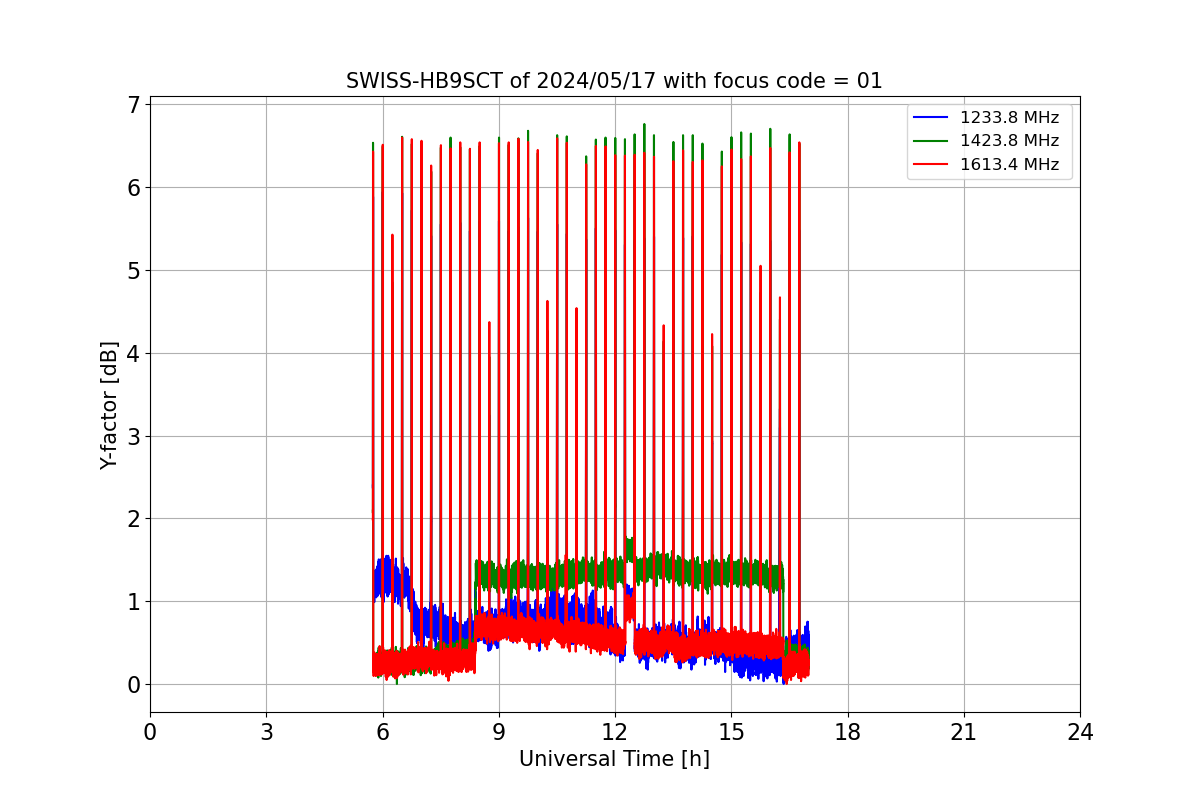Click the Y-factor [dB] axis label

(x=109, y=405)
